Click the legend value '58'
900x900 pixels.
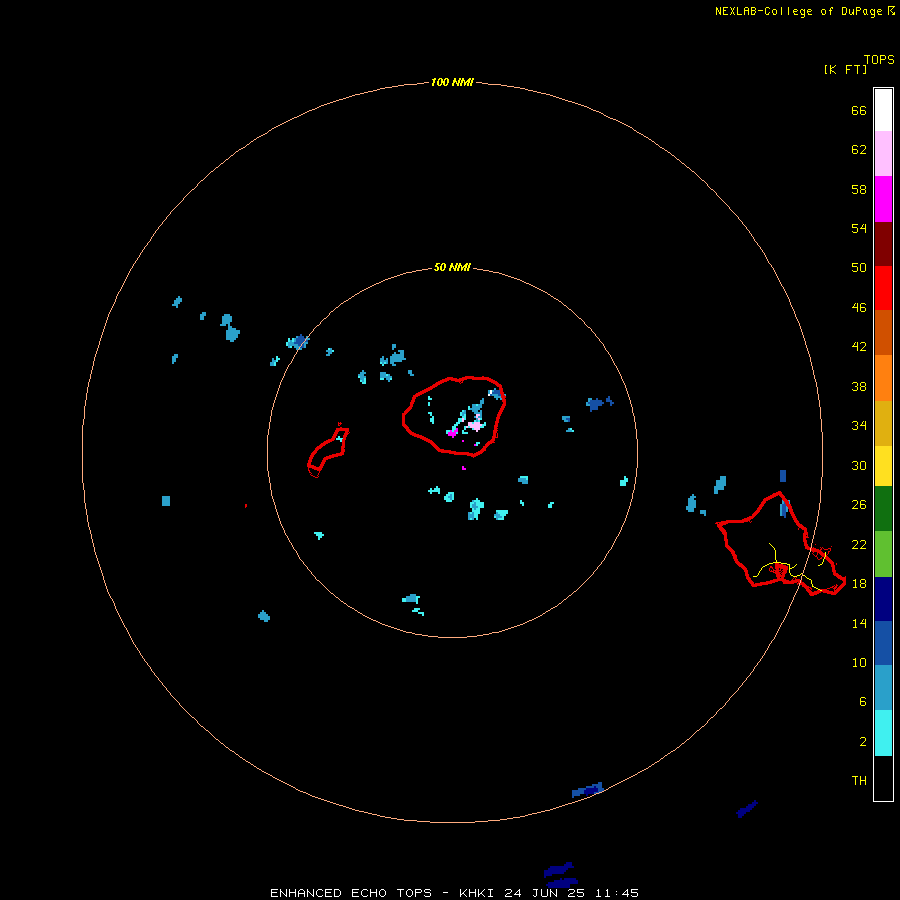[x=859, y=189]
